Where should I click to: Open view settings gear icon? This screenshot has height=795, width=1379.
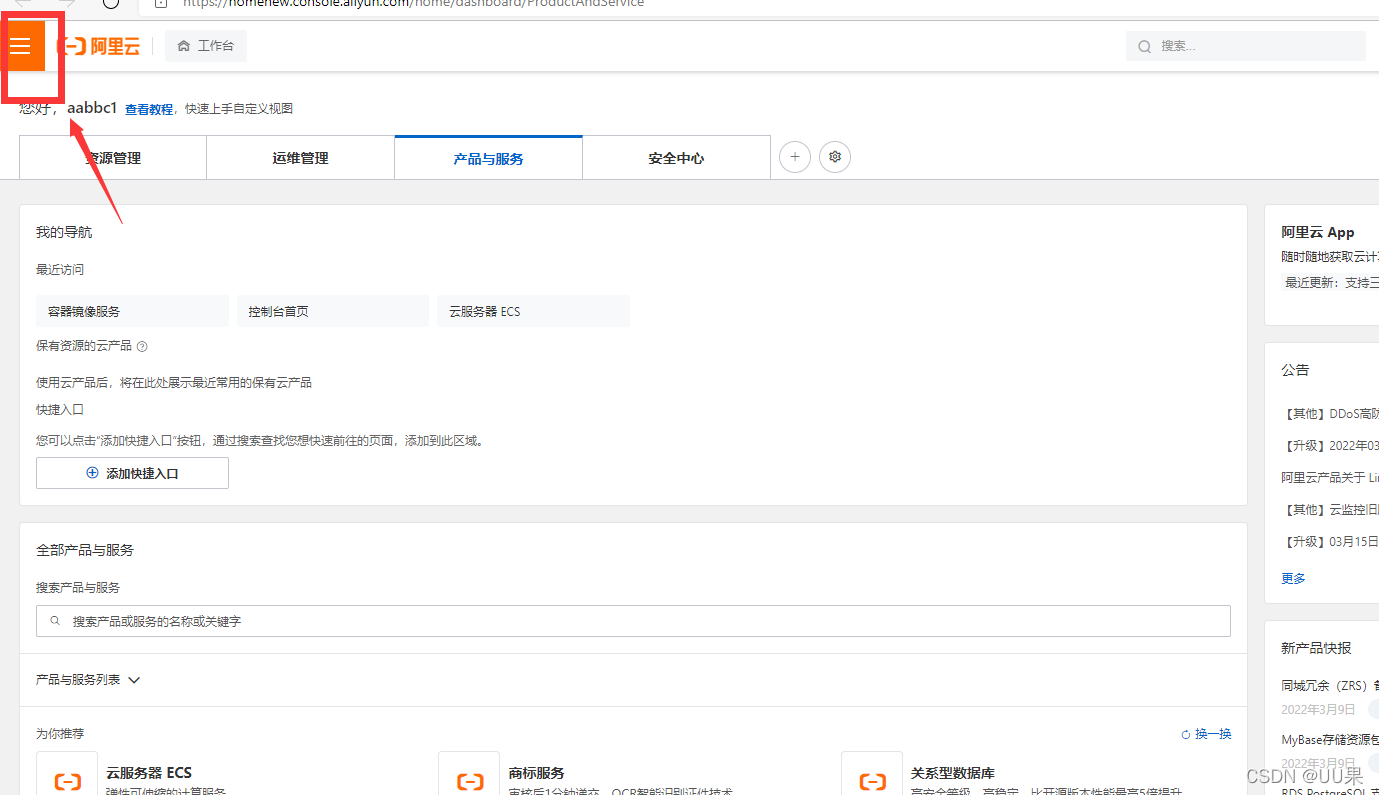click(x=835, y=157)
